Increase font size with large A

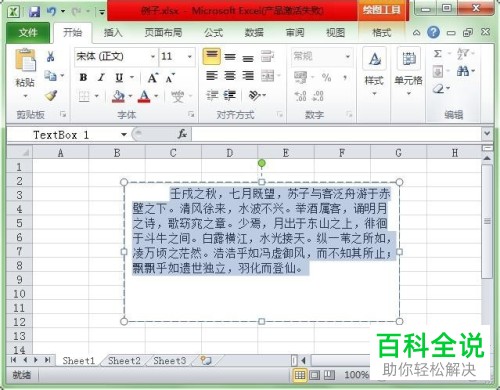pos(152,78)
